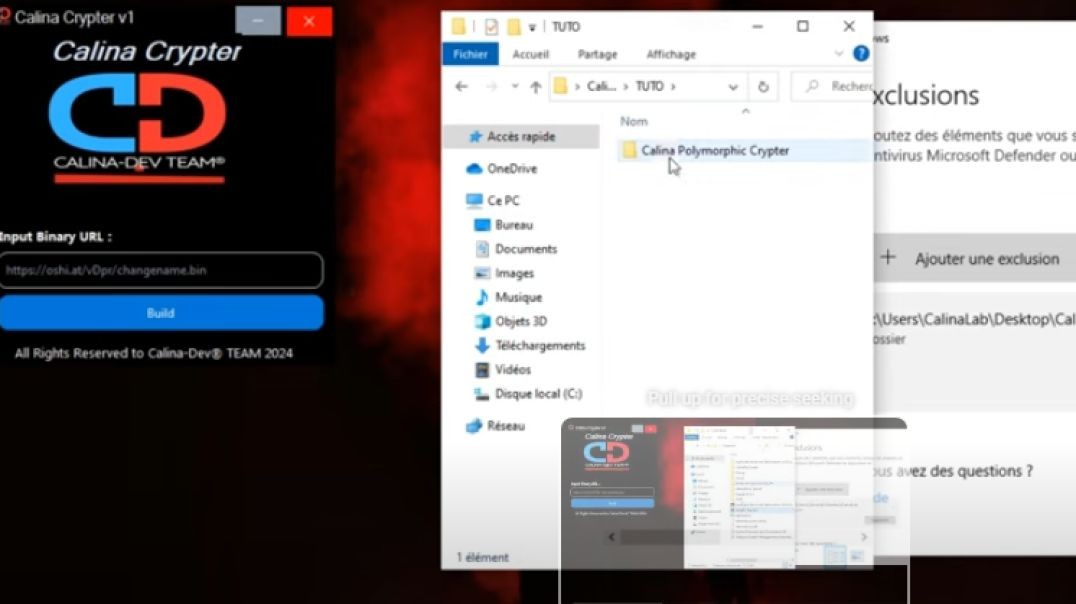Click the OneDrive cloud icon
The height and width of the screenshot is (604, 1076).
tap(473, 169)
